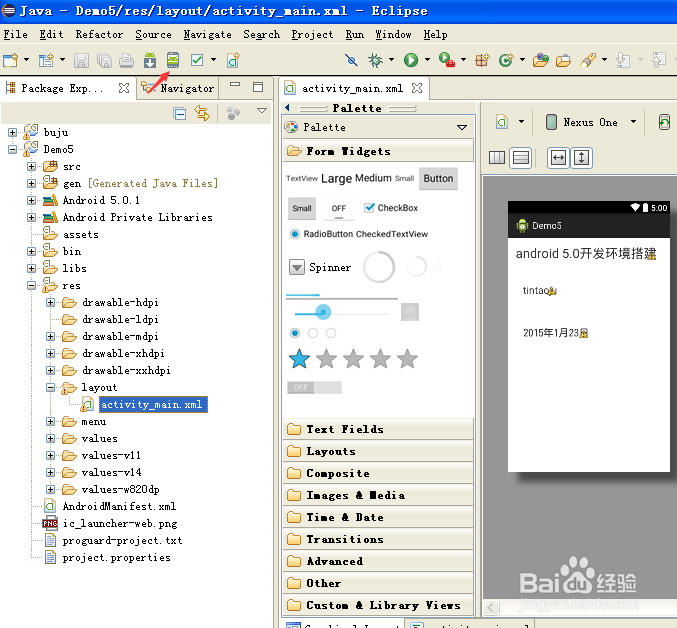This screenshot has height=628, width=677.
Task: Click New Android XML file icon
Action: (233, 60)
